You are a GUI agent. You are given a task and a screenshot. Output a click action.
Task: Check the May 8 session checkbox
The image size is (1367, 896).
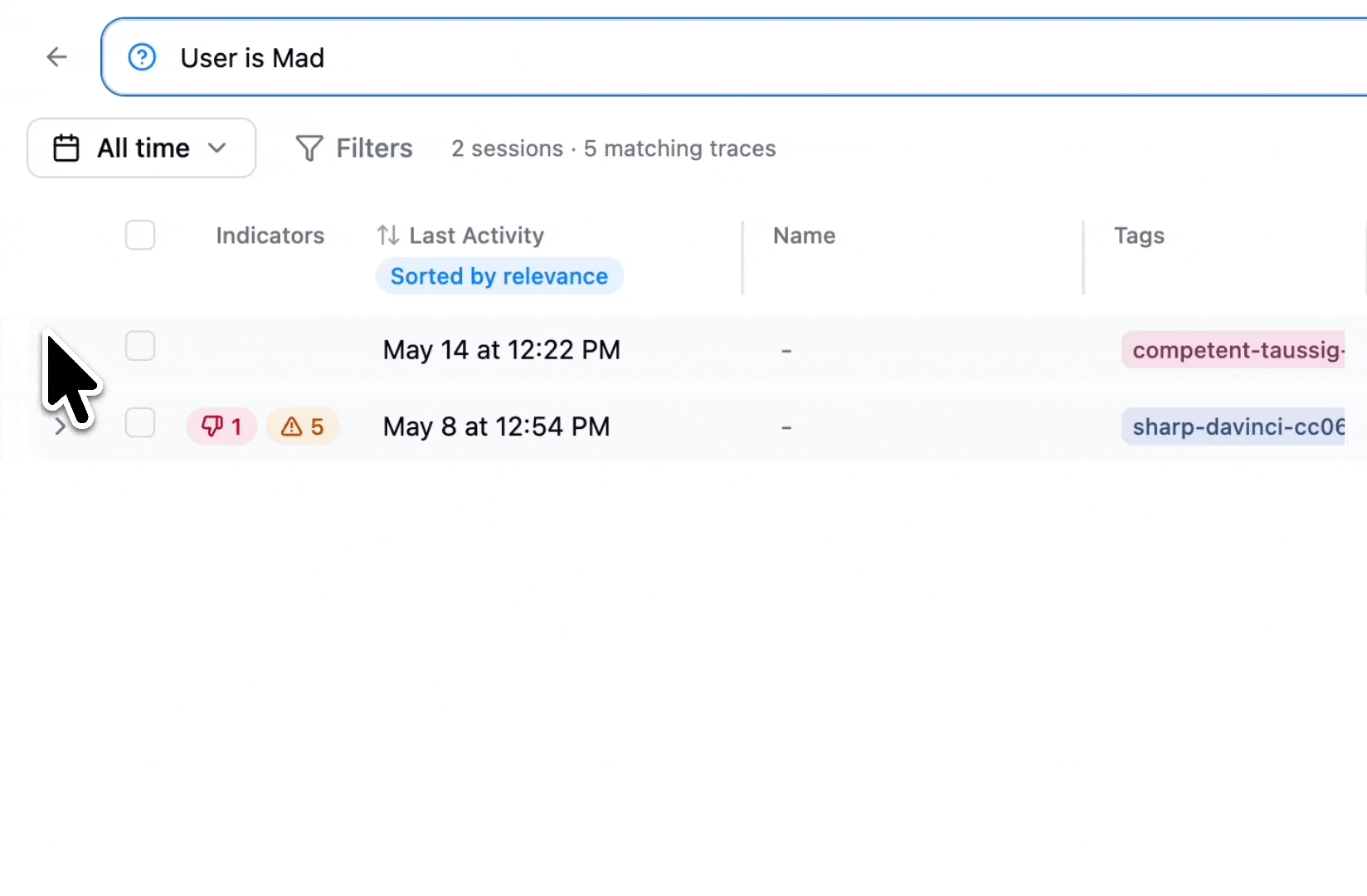click(x=140, y=423)
